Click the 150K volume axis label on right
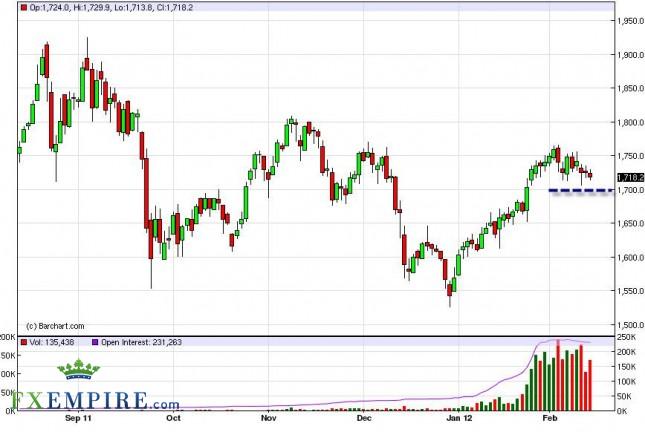This screenshot has height=432, width=645. coord(627,367)
